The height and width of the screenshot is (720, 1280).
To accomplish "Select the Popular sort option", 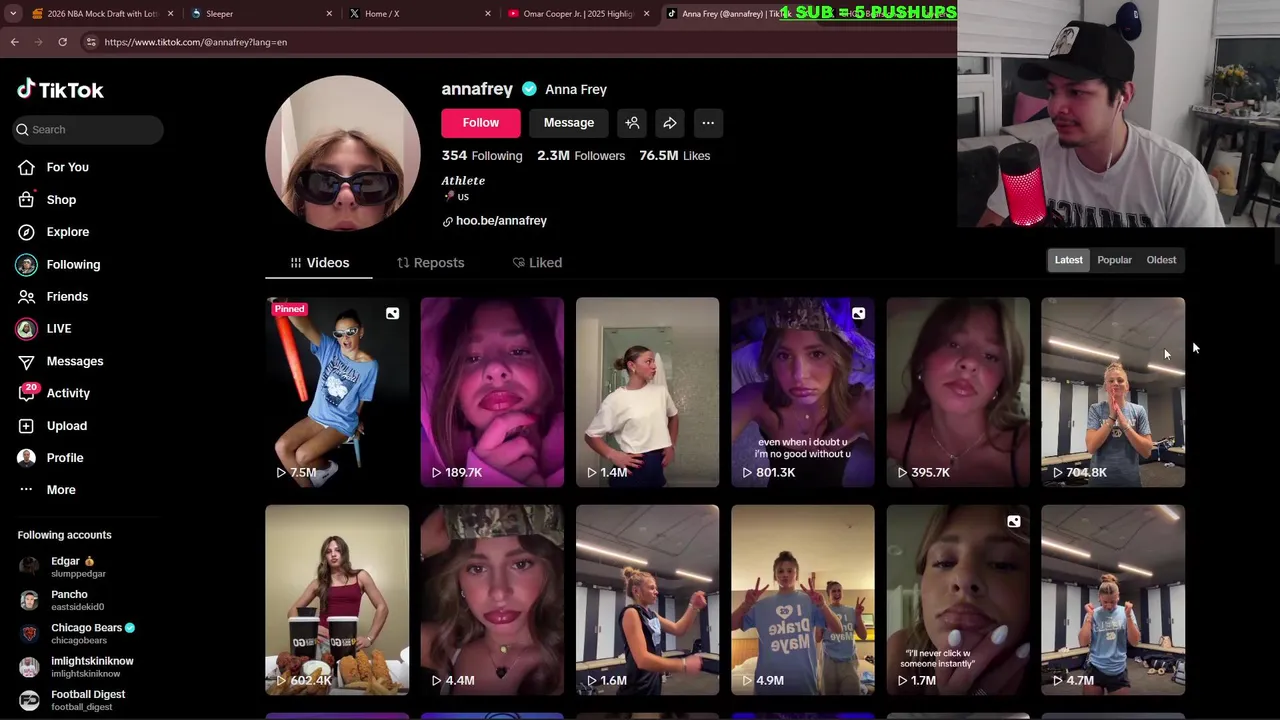I will coord(1114,260).
